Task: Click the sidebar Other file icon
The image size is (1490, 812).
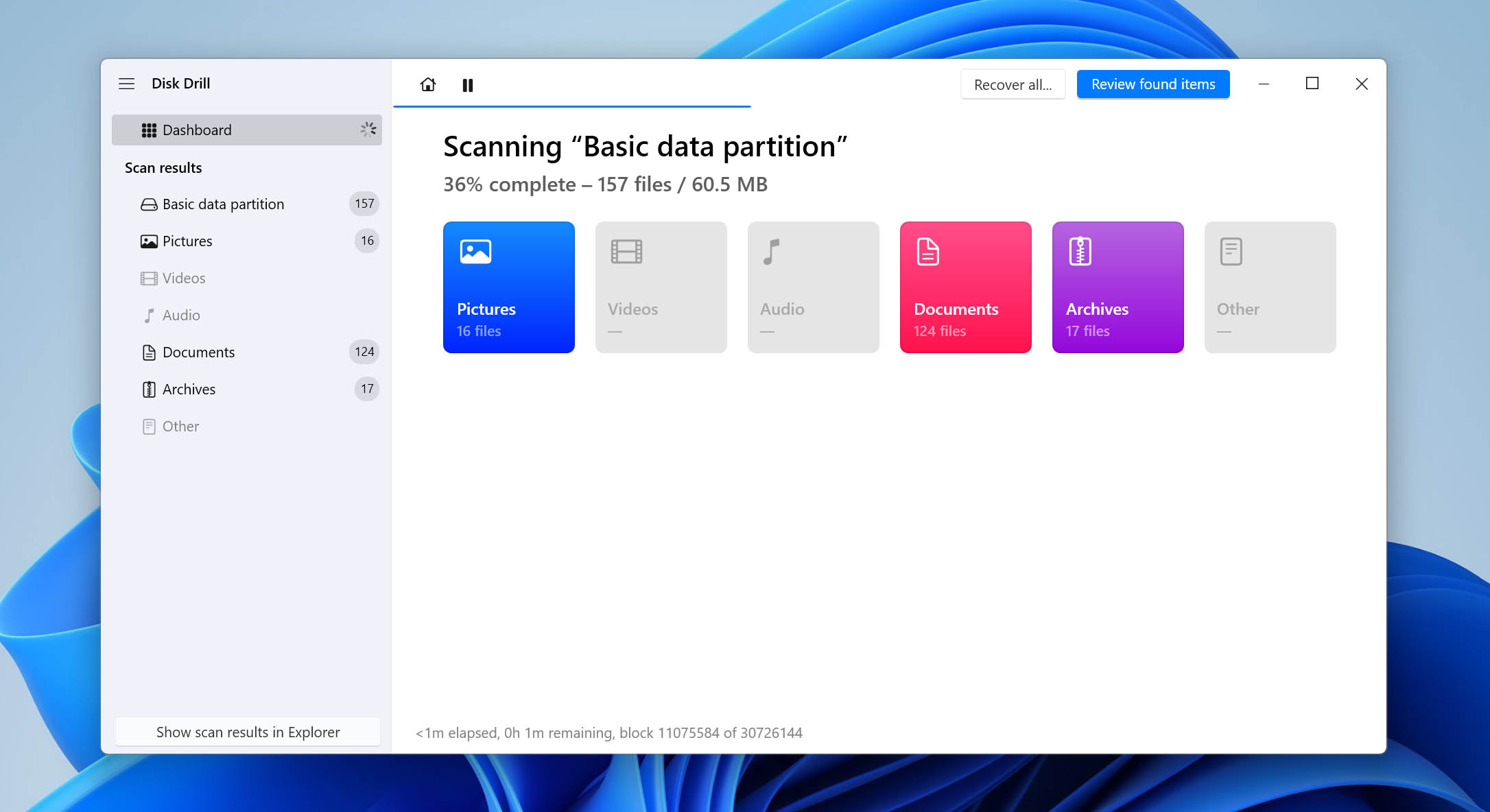Action: (x=149, y=427)
